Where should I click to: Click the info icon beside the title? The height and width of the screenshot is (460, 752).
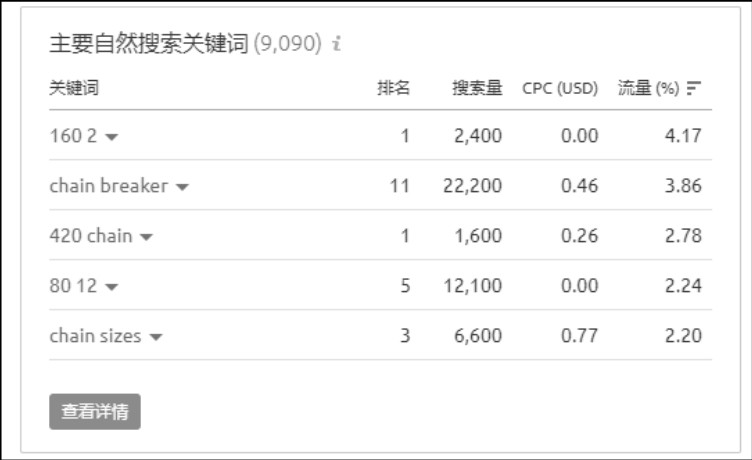point(337,44)
